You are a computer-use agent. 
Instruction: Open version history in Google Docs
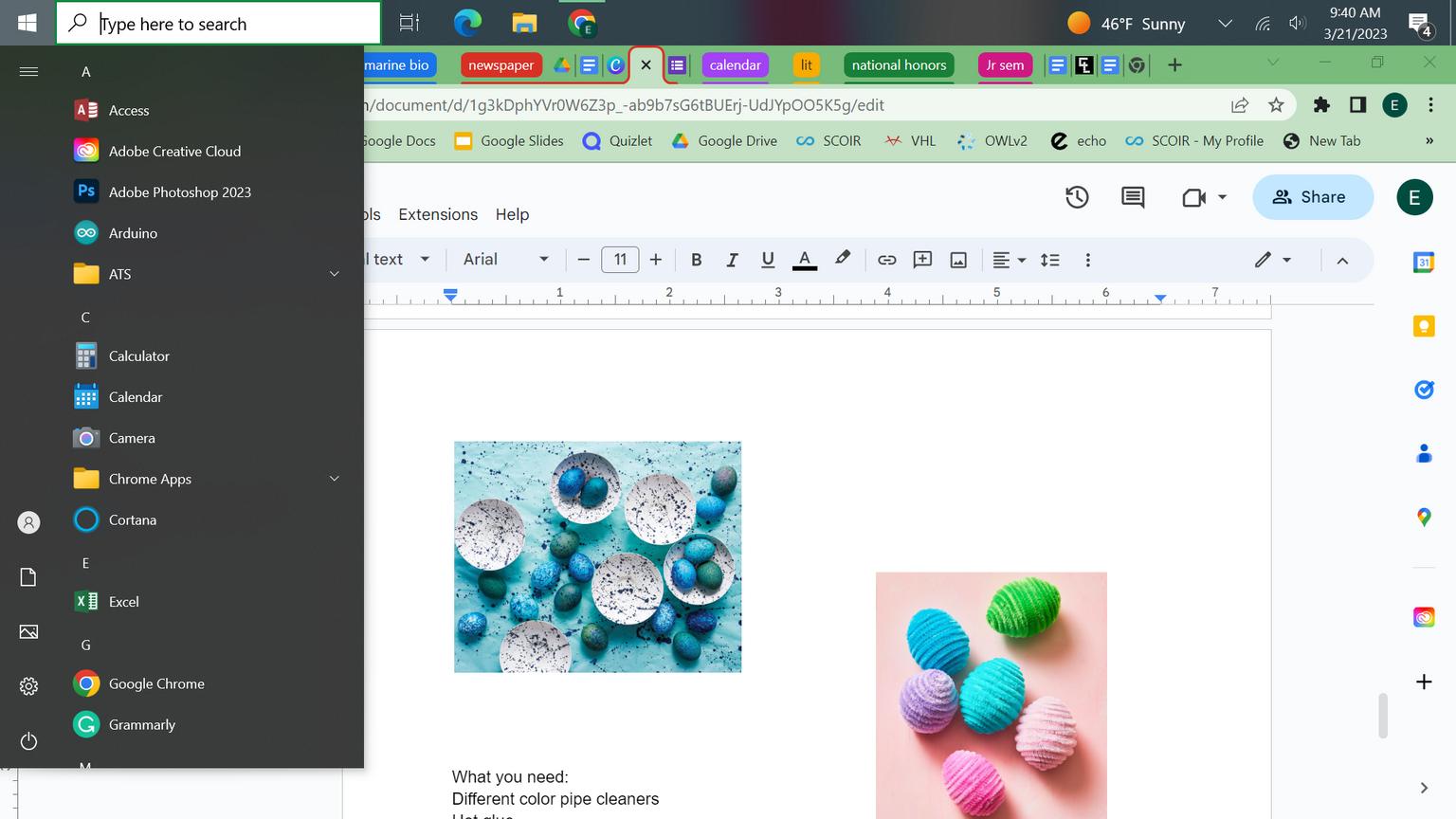(x=1077, y=197)
